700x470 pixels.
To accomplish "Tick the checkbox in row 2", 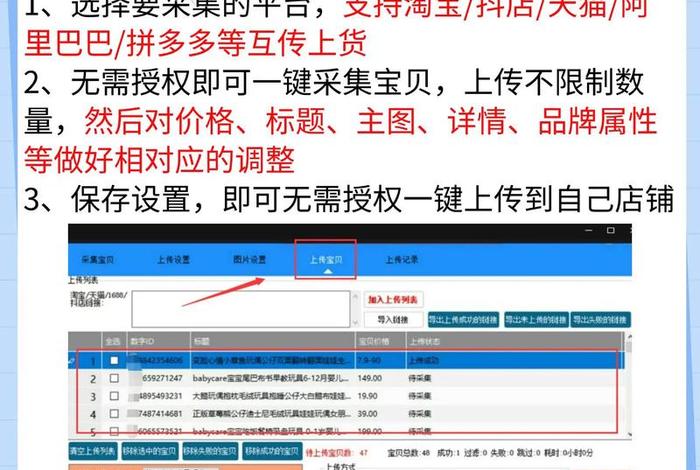I will click(x=114, y=378).
